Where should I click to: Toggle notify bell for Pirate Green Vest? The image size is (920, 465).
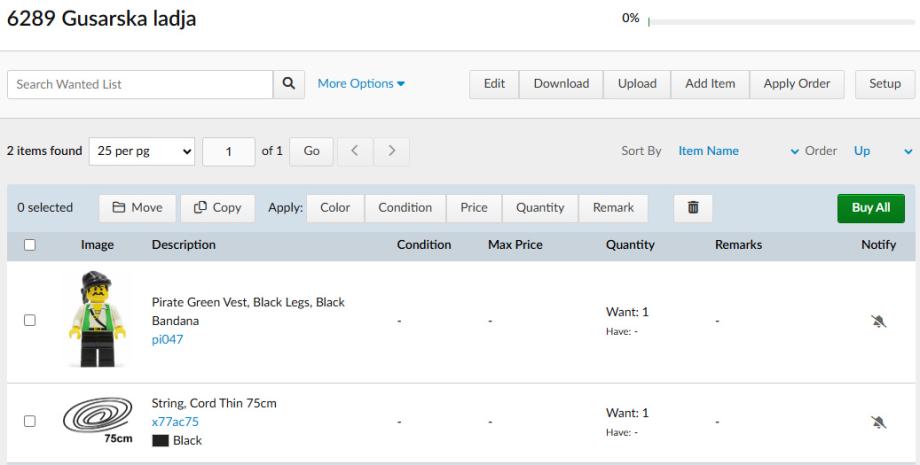[x=878, y=320]
